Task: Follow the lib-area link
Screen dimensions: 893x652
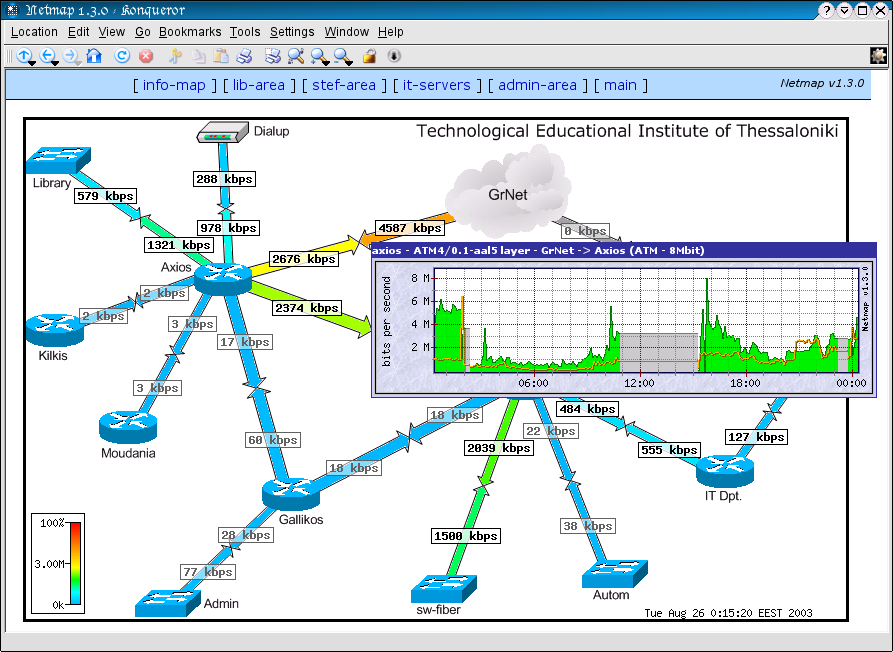Action: tap(258, 85)
